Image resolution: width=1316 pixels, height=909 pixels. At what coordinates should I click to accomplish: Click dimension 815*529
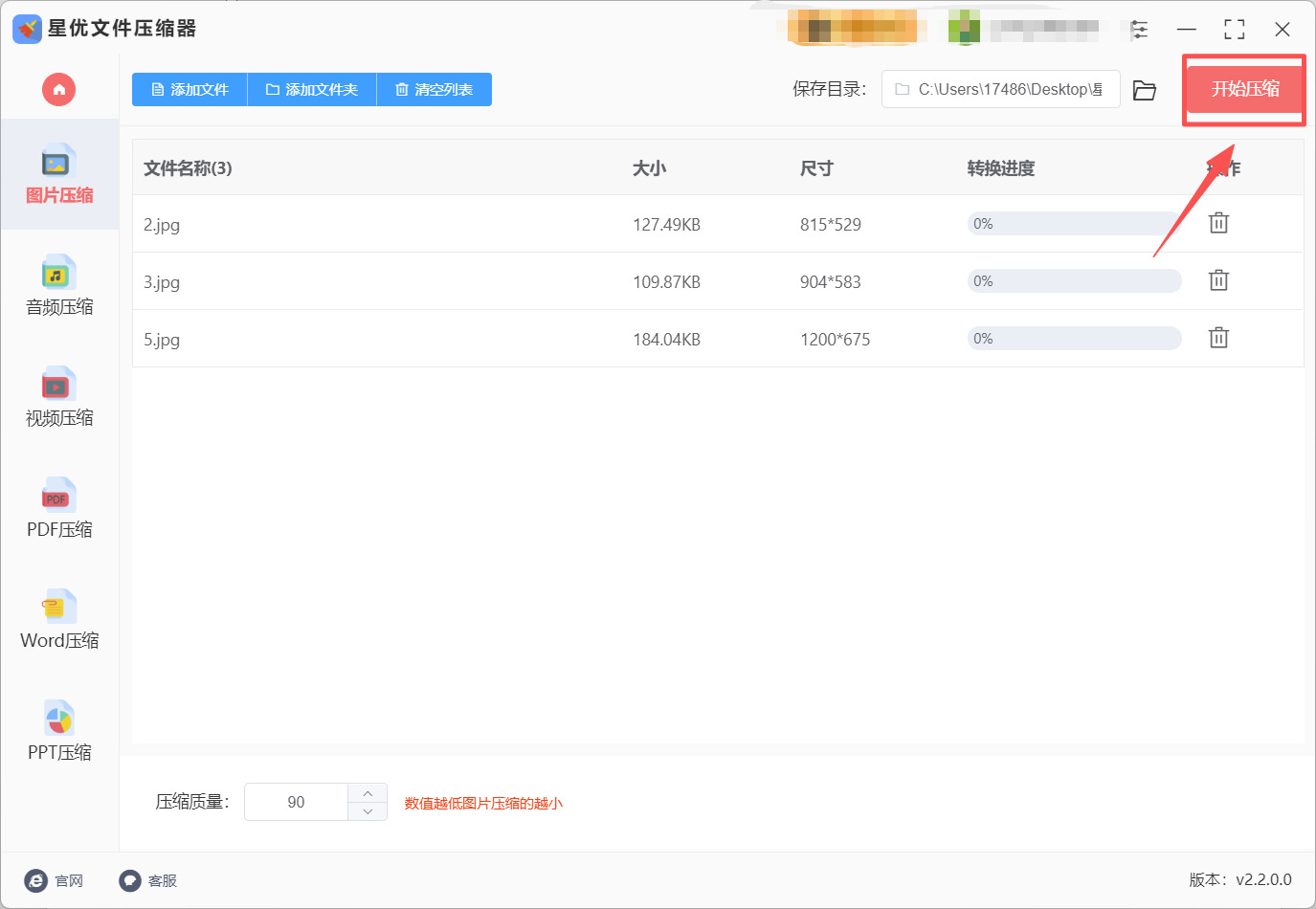click(830, 225)
